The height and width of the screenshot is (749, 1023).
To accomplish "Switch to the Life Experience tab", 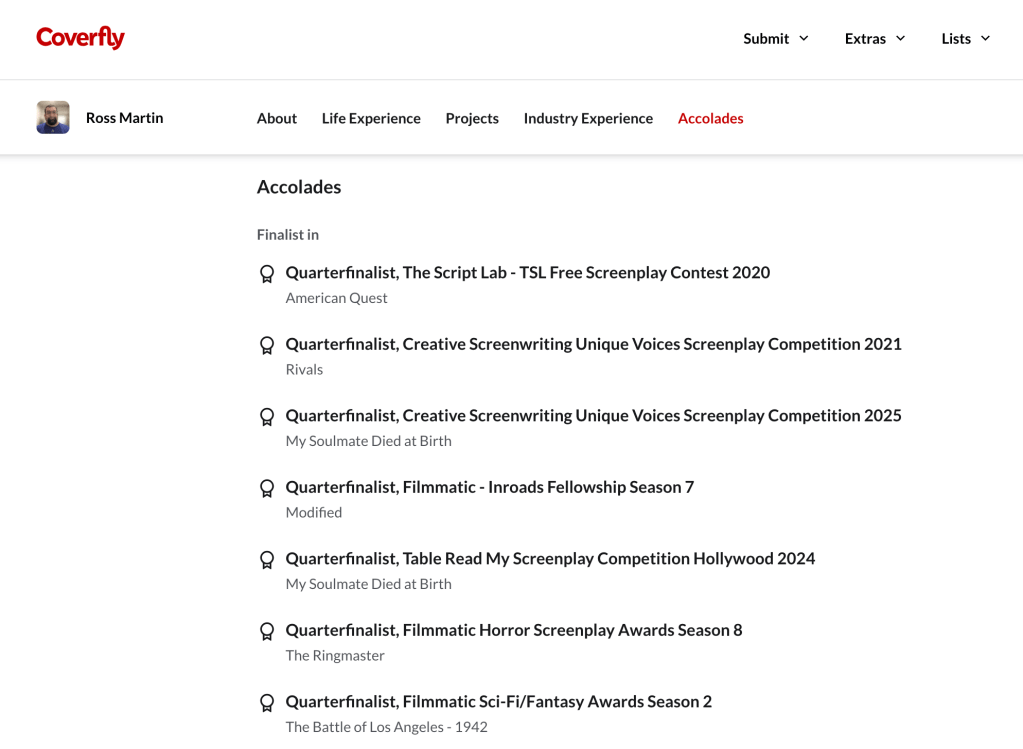I will 371,118.
